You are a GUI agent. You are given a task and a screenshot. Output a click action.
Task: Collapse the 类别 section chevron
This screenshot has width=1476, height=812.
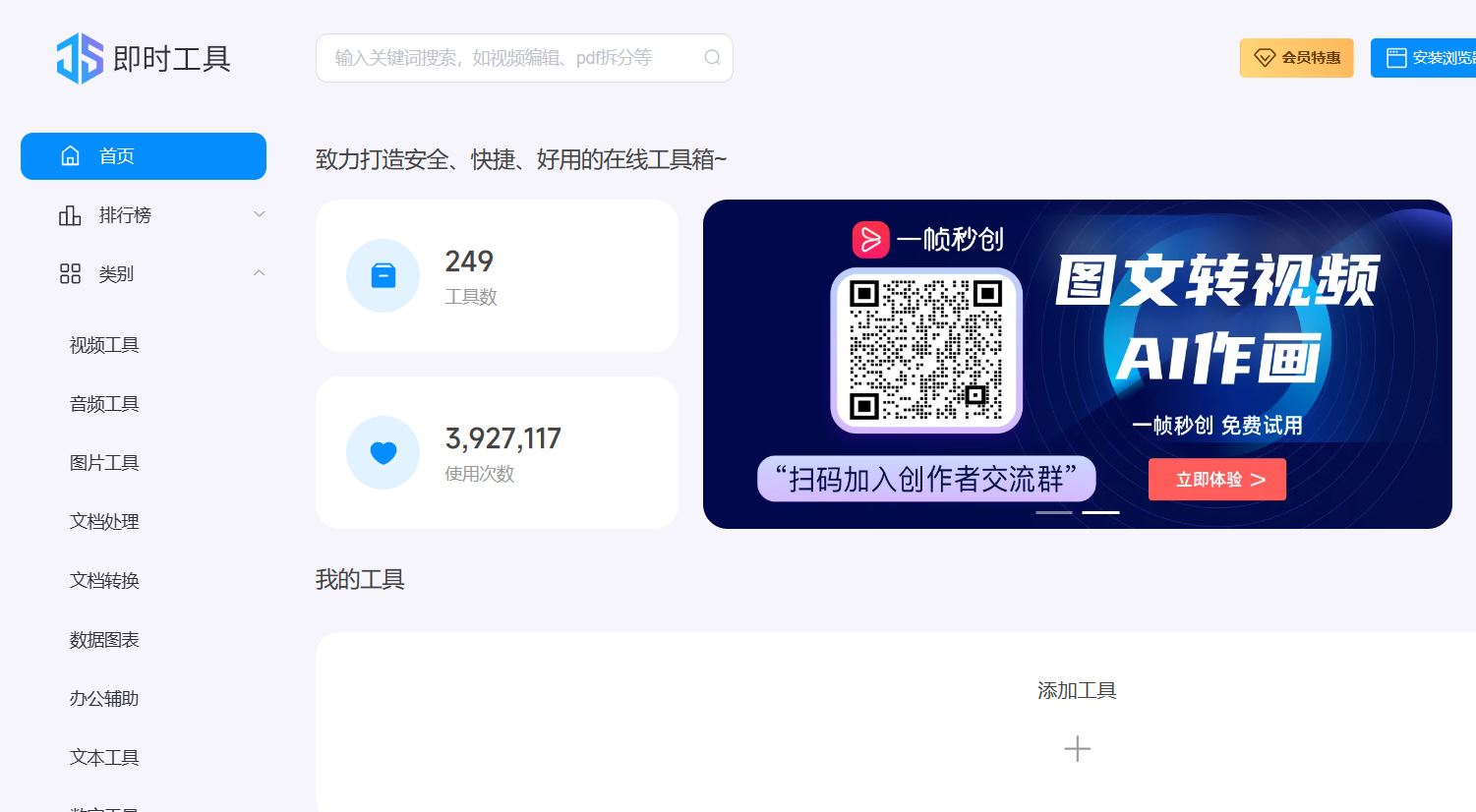[259, 273]
